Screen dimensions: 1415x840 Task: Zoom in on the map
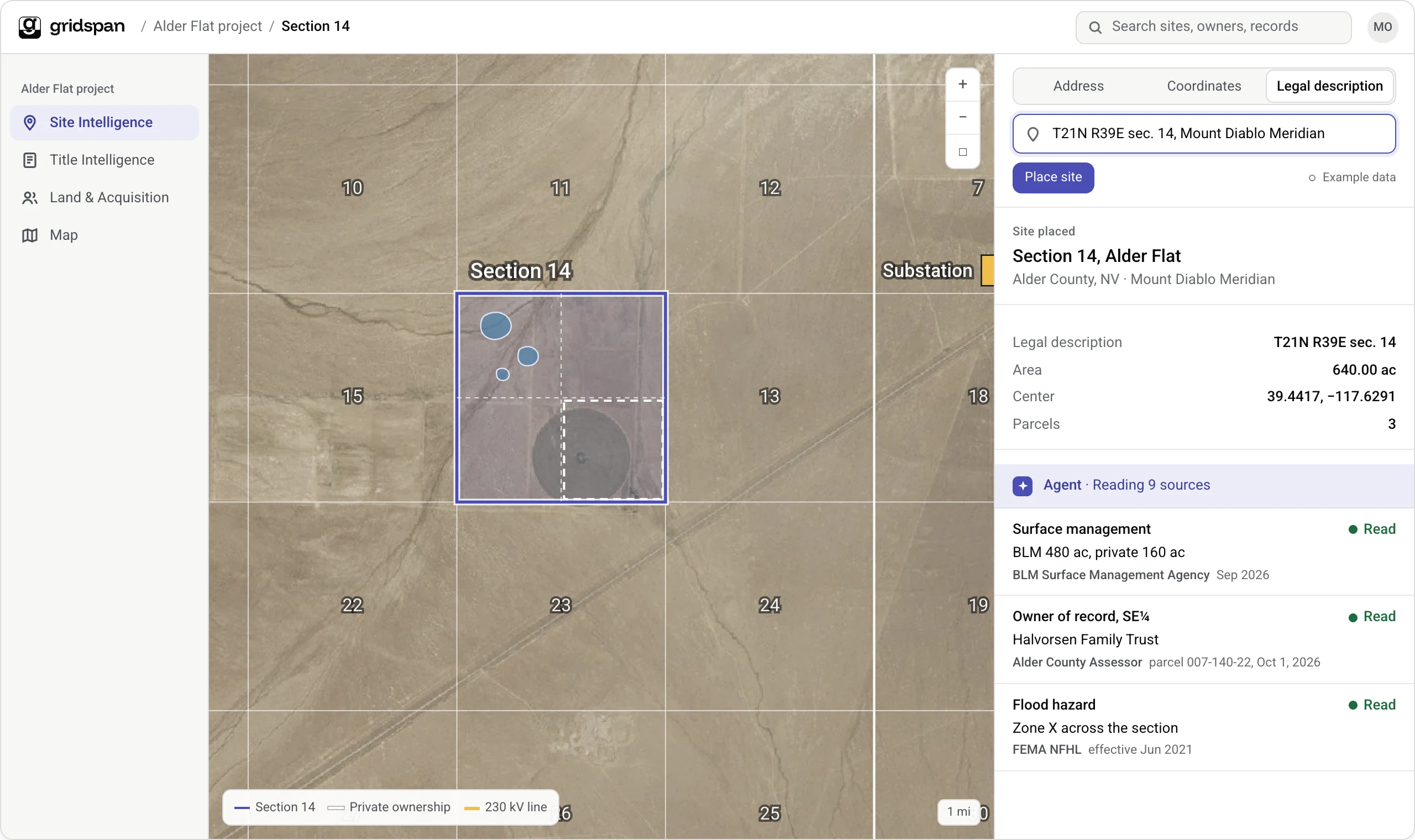click(962, 85)
